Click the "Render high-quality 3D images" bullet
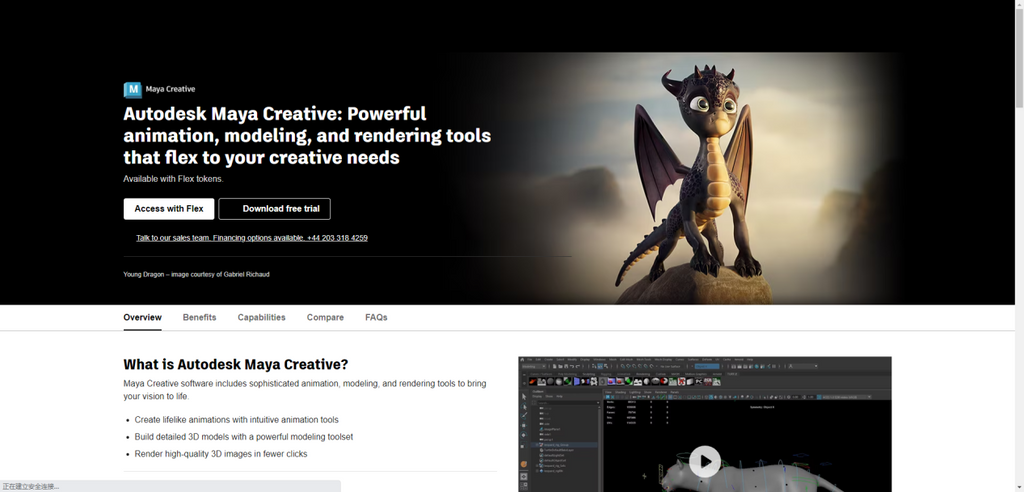1024x492 pixels. [x=221, y=454]
